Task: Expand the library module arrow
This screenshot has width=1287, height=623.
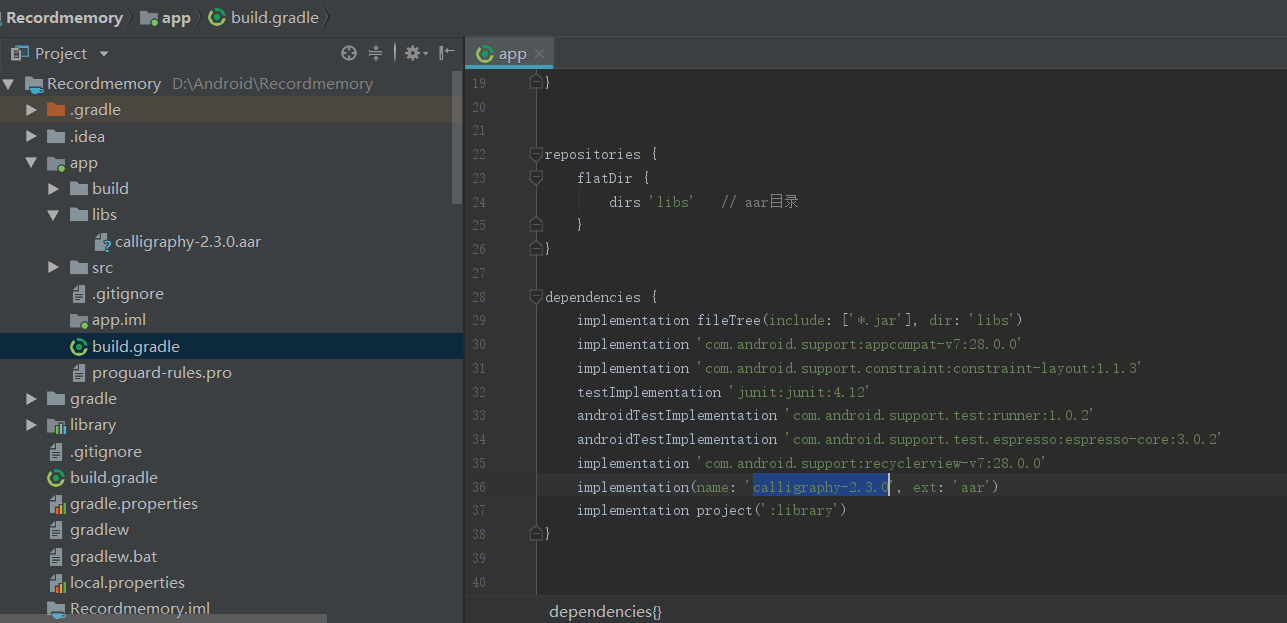Action: [32, 425]
